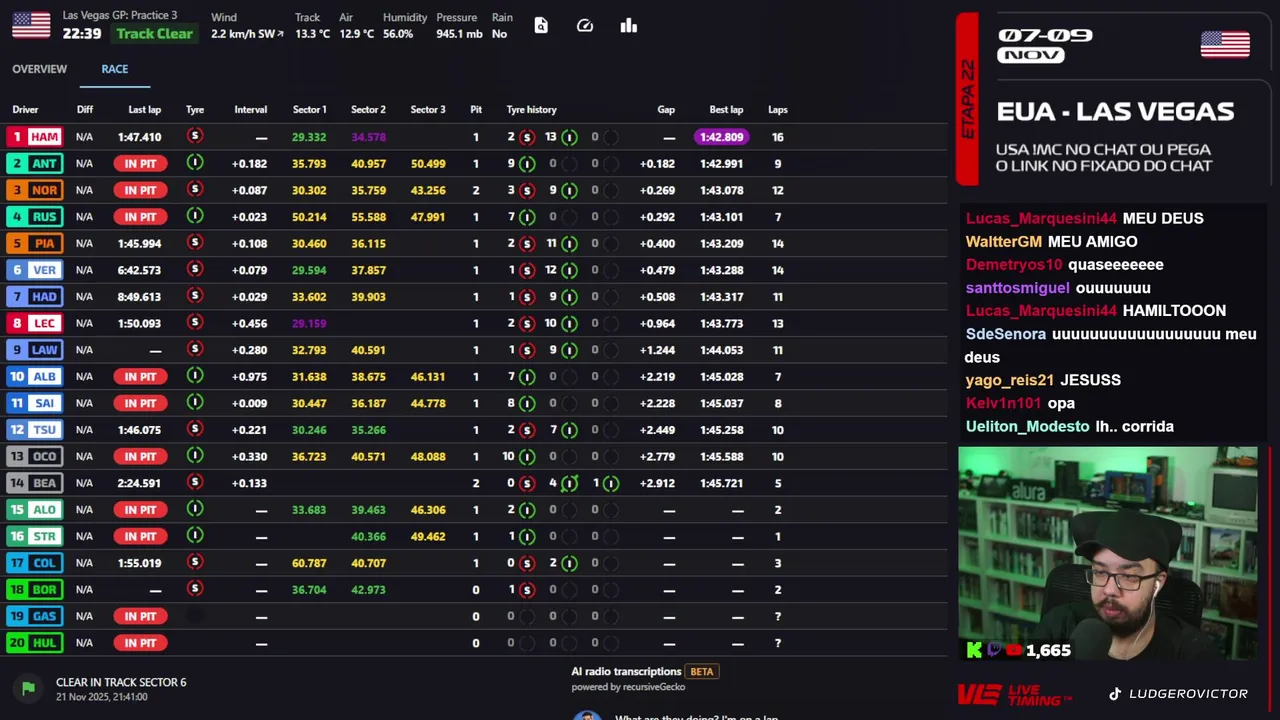Click PIA's soft tyre icon in Tyre column

click(195, 243)
